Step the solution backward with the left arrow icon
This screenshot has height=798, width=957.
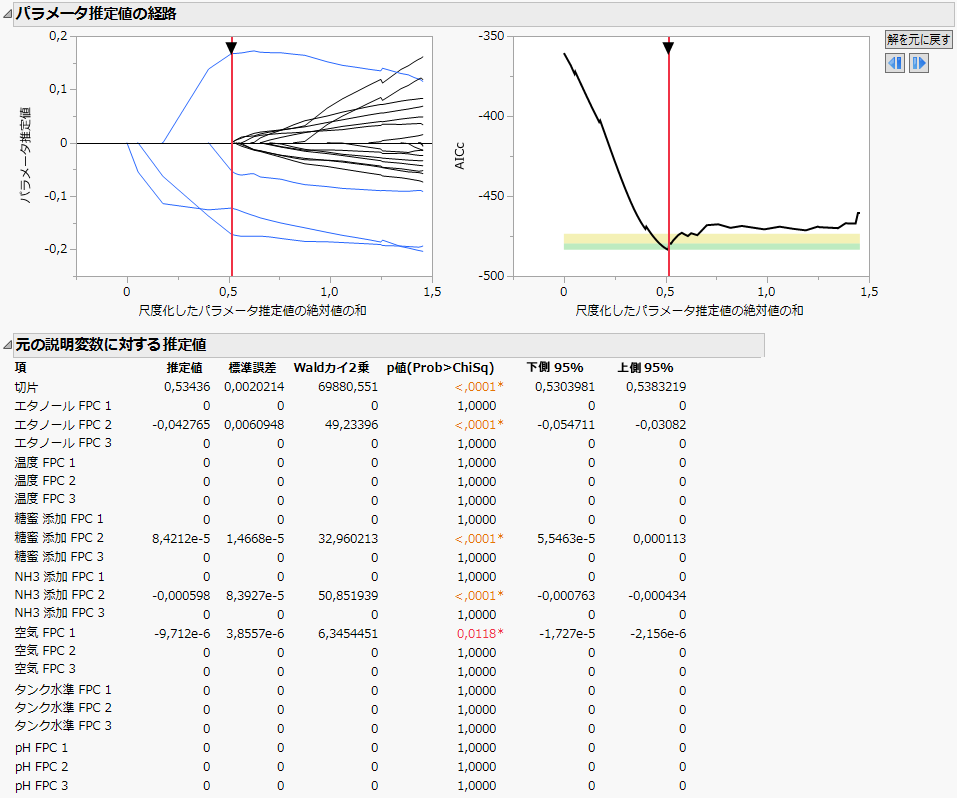(893, 63)
